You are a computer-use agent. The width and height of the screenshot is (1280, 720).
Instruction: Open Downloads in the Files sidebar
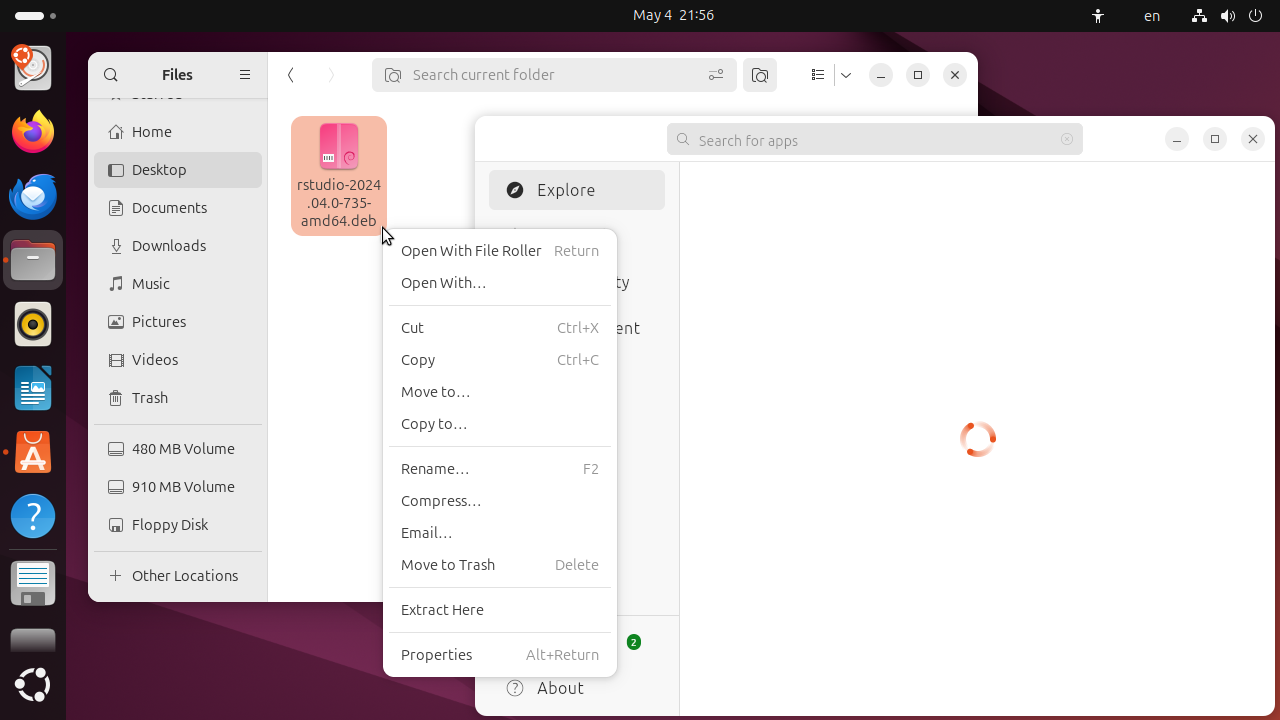click(178, 246)
